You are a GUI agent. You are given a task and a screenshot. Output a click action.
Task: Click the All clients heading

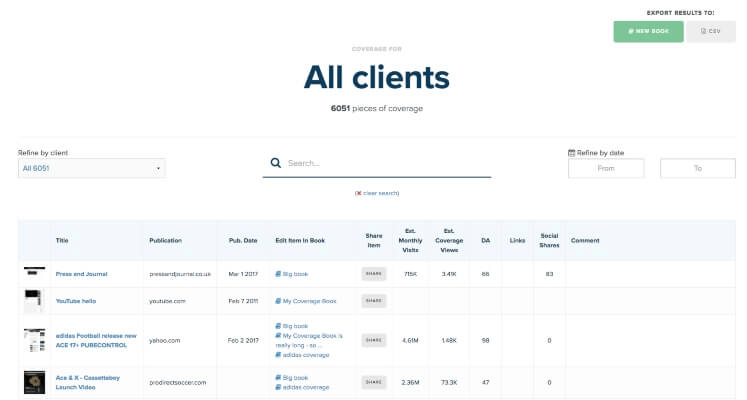377,77
